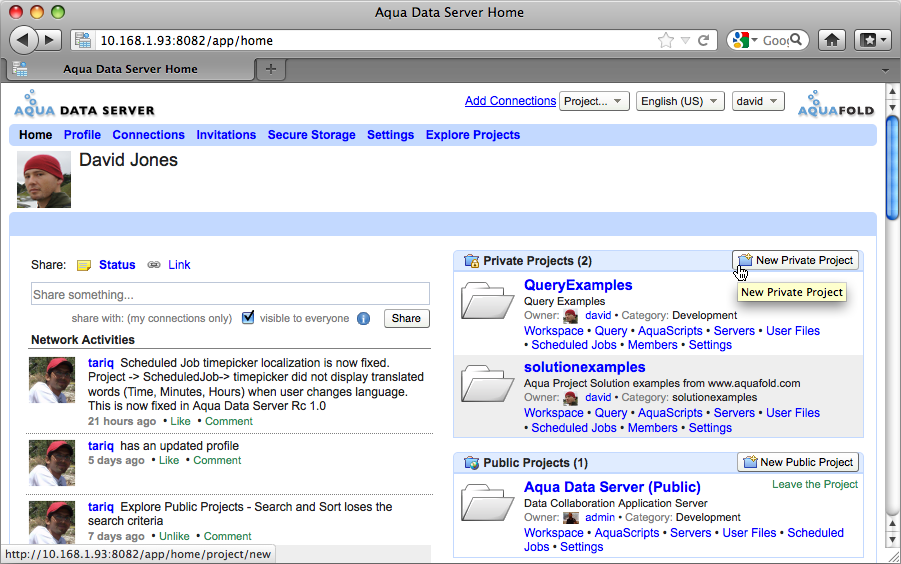Click the site identity icon in address bar

(x=83, y=40)
